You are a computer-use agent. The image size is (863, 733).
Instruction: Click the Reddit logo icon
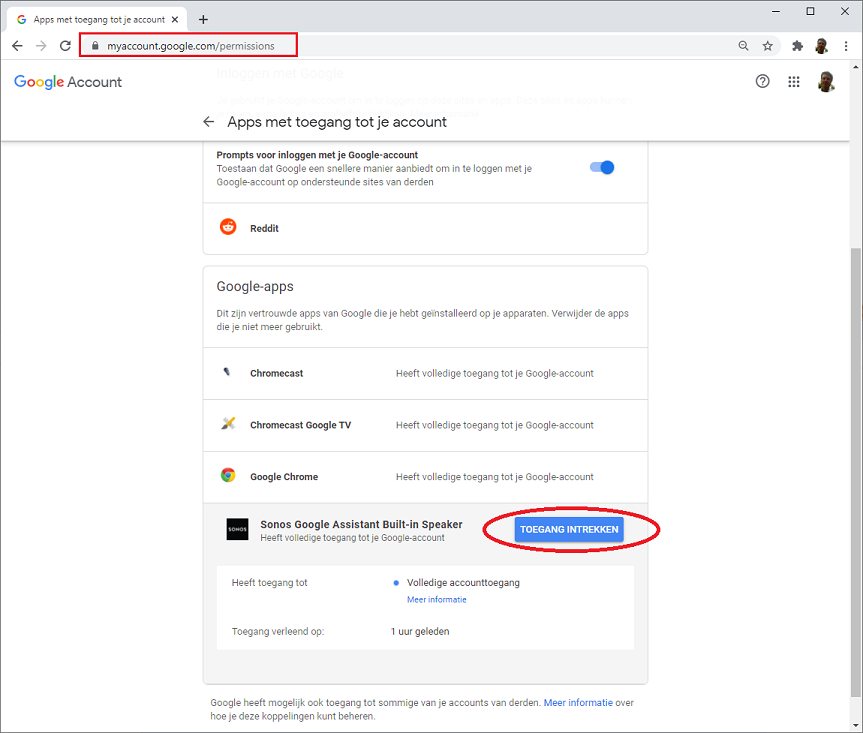tap(228, 226)
